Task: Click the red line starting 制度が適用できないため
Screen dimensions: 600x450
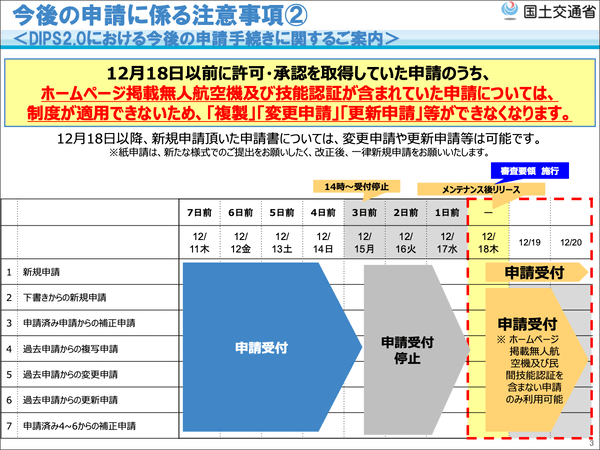Action: 300,112
